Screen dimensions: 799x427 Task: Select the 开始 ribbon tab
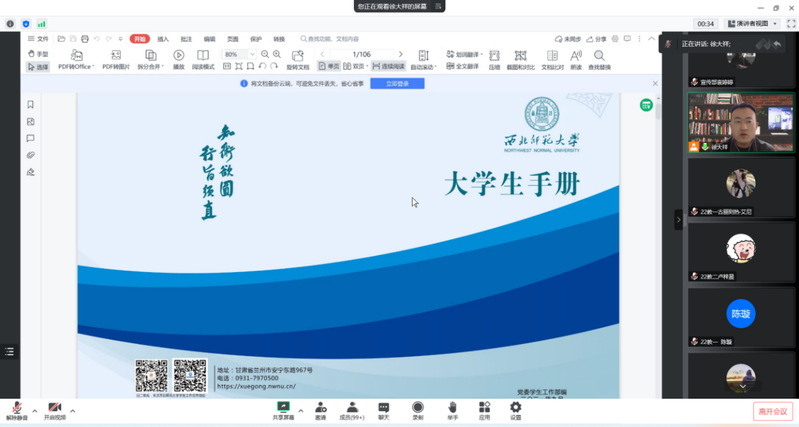click(x=140, y=39)
